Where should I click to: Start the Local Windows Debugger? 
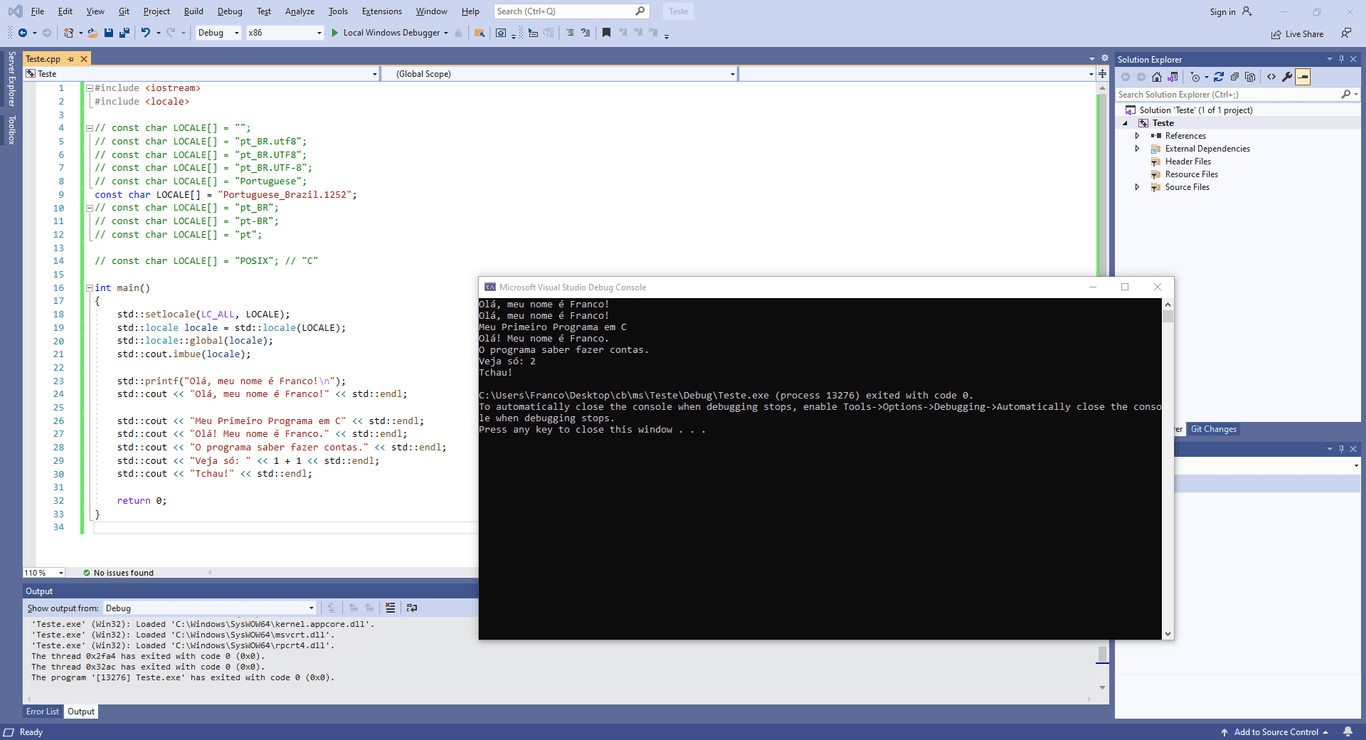(385, 32)
